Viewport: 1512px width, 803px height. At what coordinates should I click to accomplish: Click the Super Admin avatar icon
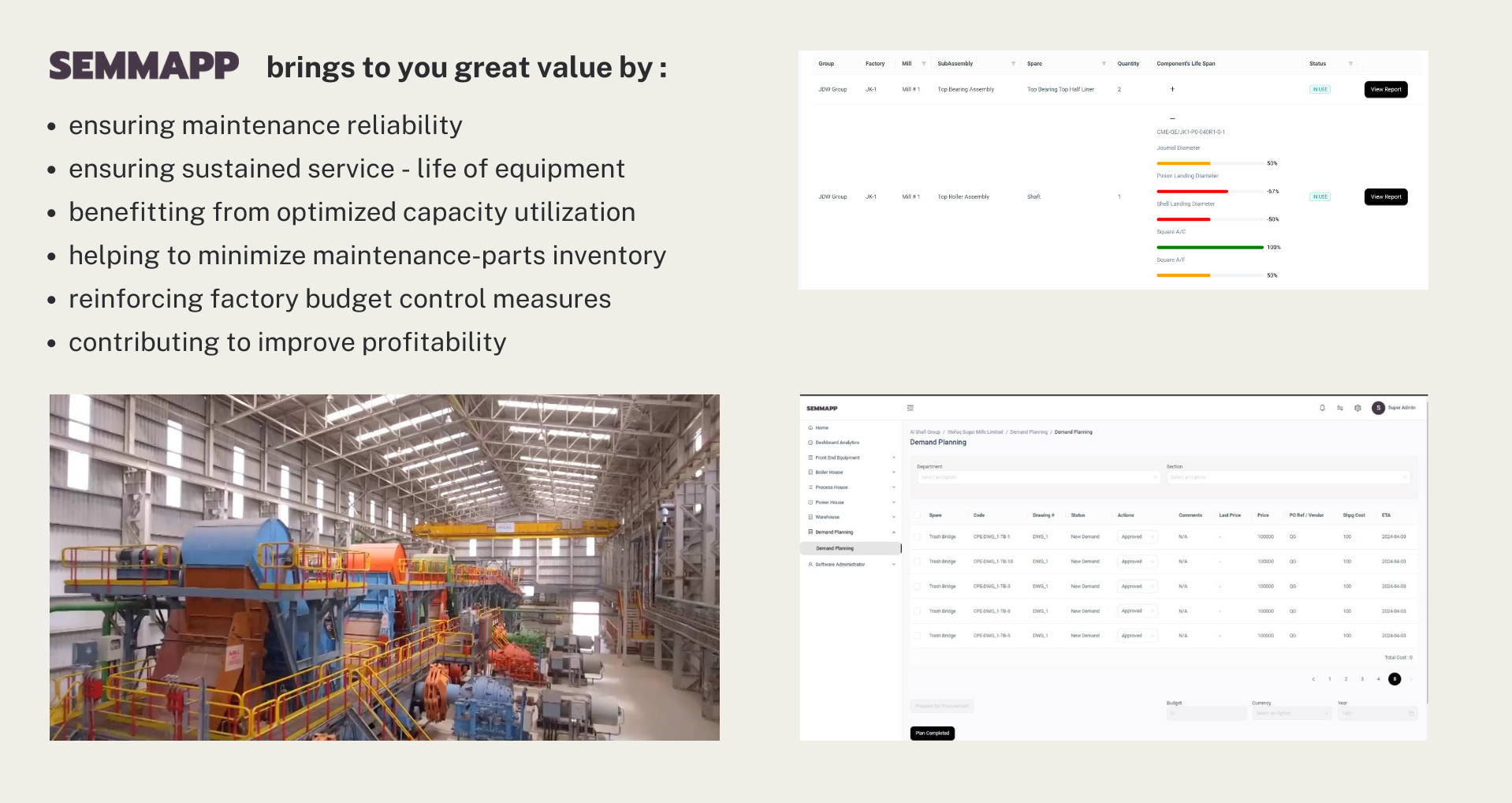pyautogui.click(x=1378, y=408)
